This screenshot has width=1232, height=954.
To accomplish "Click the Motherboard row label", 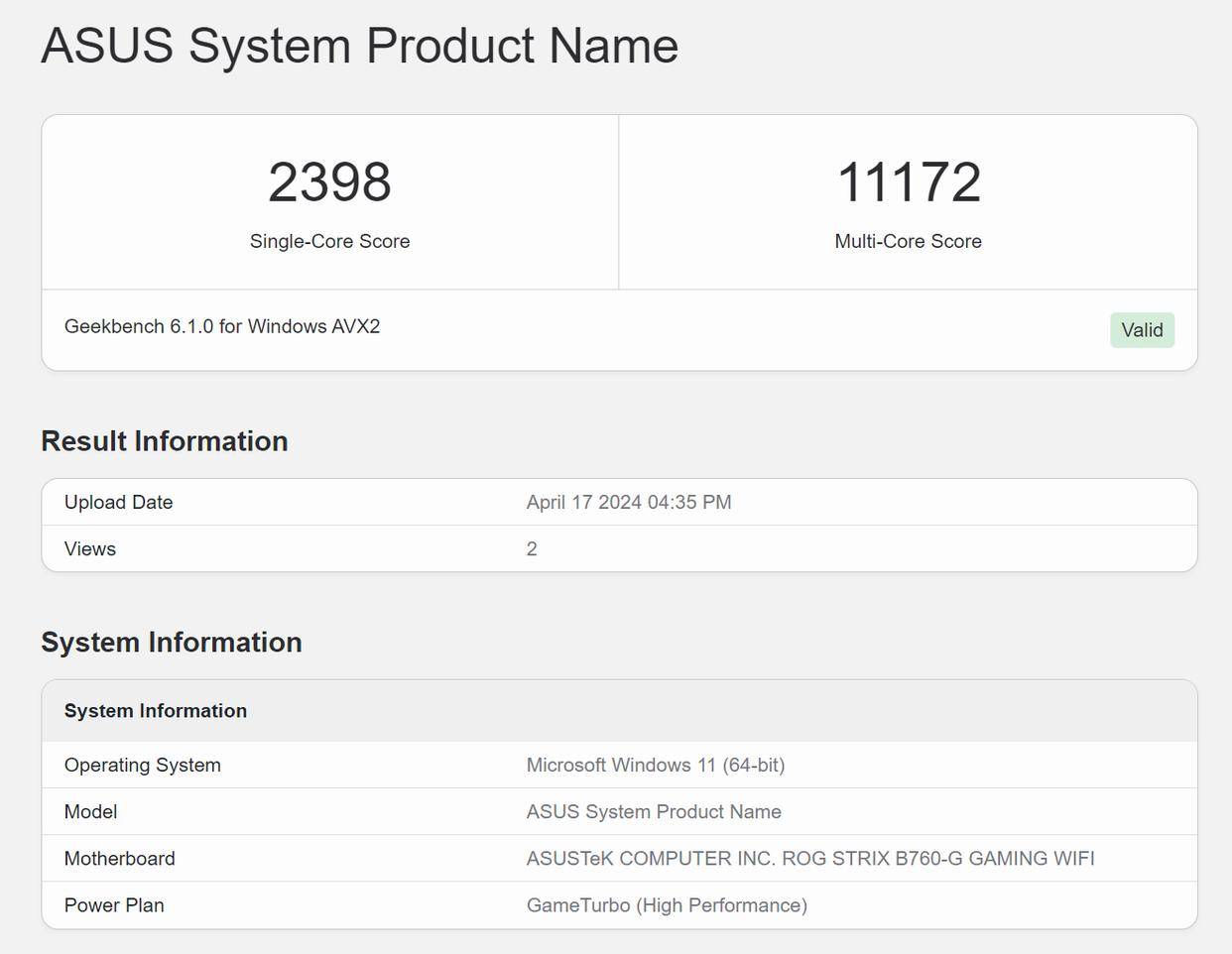I will pos(120,858).
